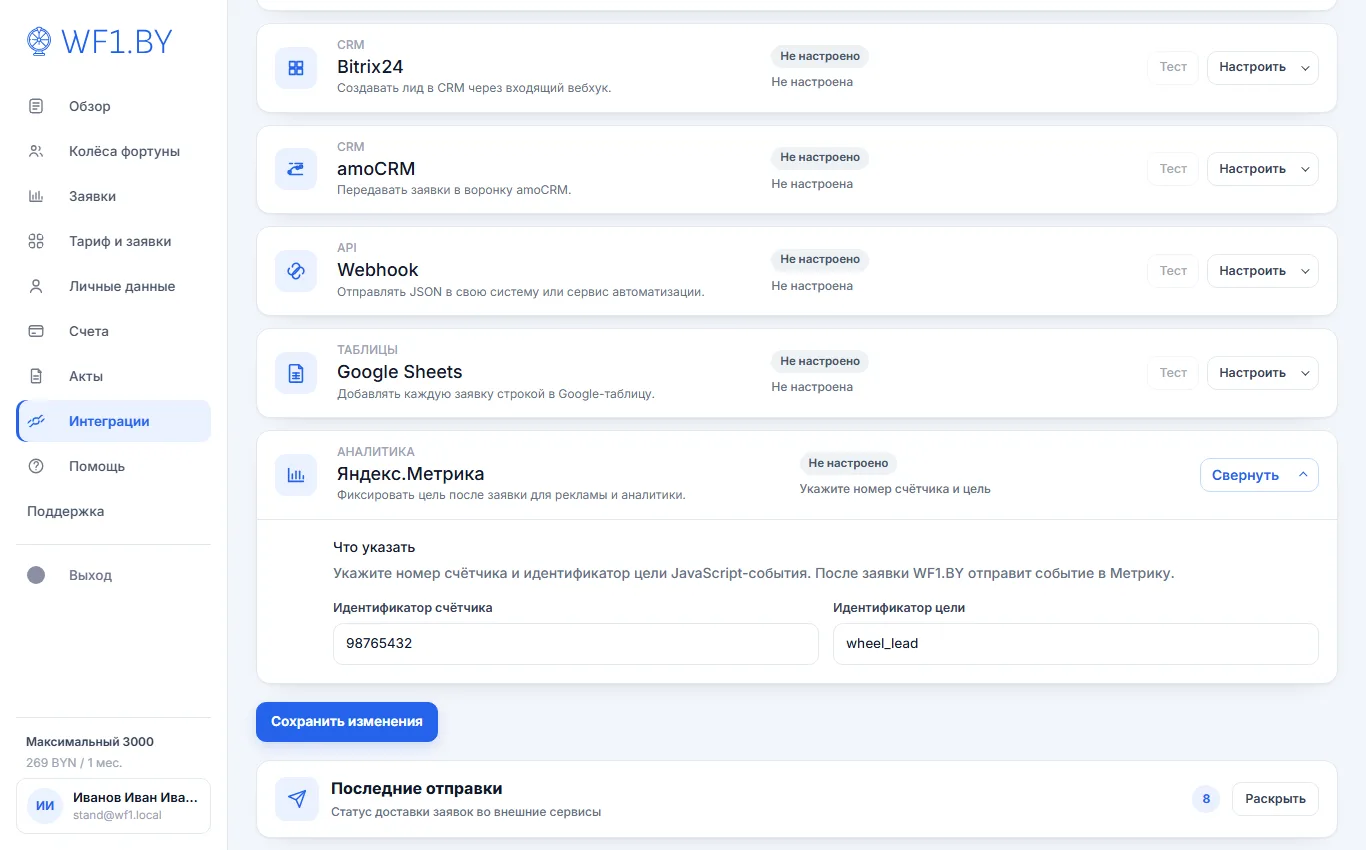Open the Счета page
This screenshot has height=850, width=1366.
coord(114,331)
